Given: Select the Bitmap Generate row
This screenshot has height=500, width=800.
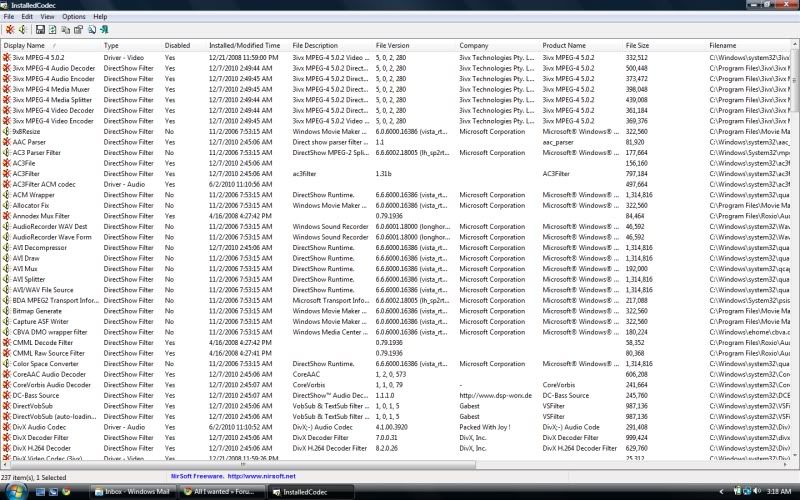Looking at the screenshot, I should click(x=395, y=311).
